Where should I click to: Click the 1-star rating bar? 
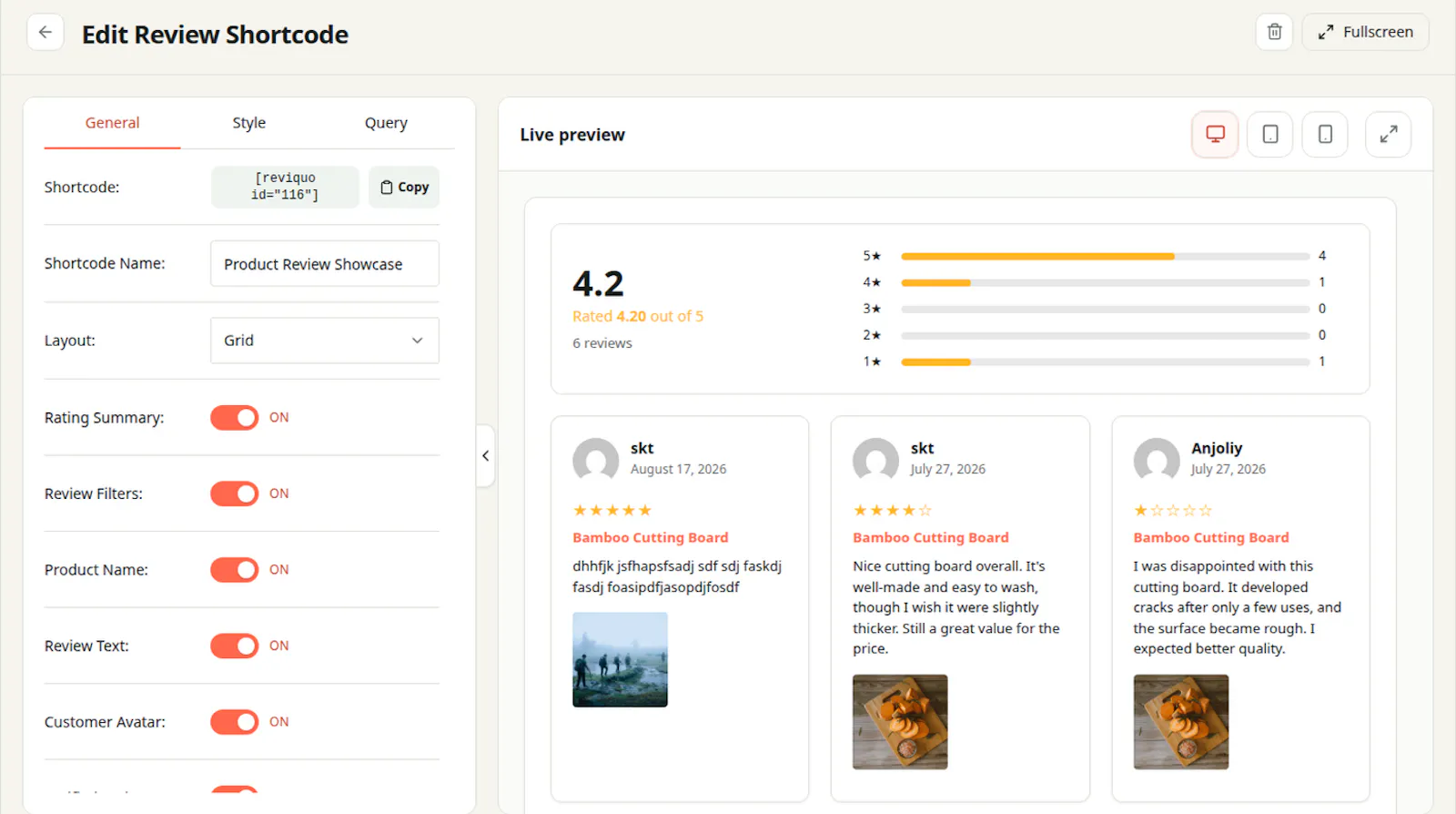[x=1106, y=362]
